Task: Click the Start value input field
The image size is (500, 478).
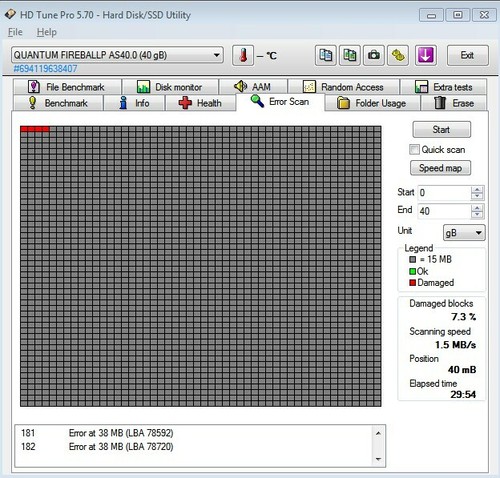Action: [x=444, y=193]
